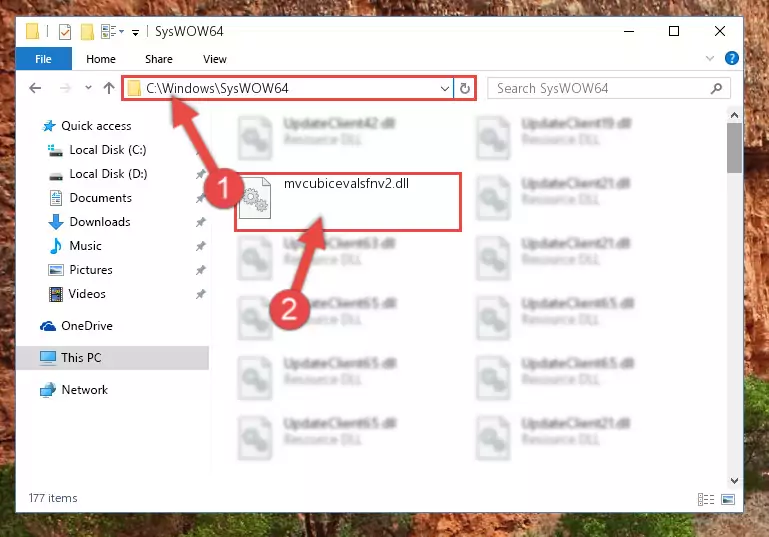
Task: Click the Downloads blue arrow icon
Action: tap(56, 222)
